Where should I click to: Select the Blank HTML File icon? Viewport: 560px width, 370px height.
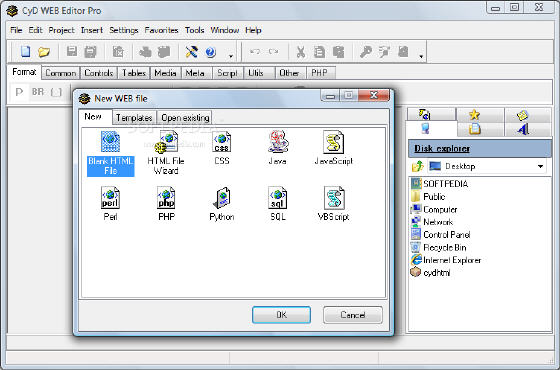pyautogui.click(x=110, y=141)
